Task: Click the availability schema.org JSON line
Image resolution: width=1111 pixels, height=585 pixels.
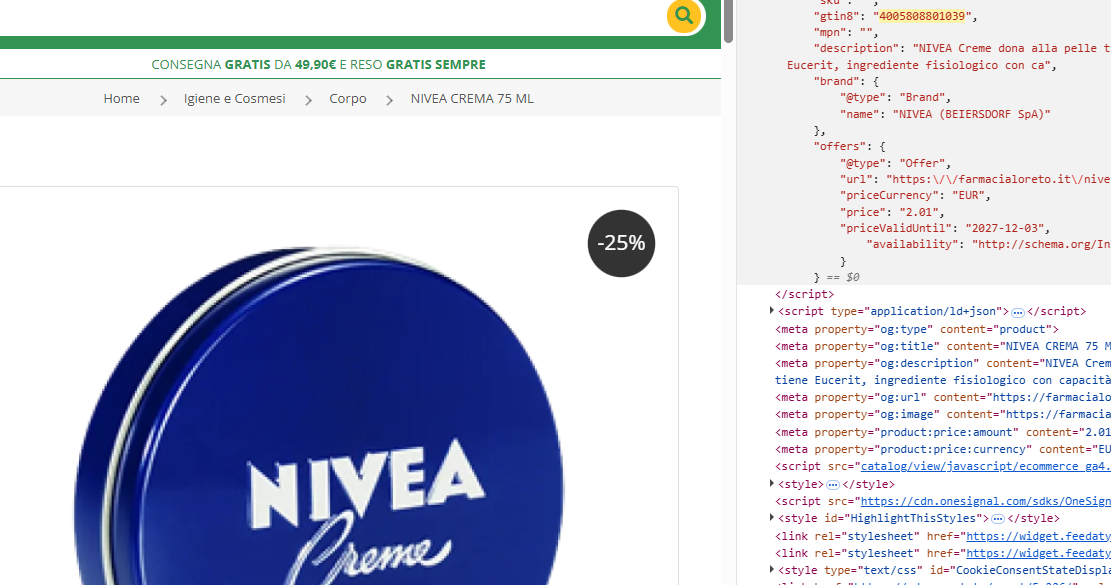Action: (988, 244)
